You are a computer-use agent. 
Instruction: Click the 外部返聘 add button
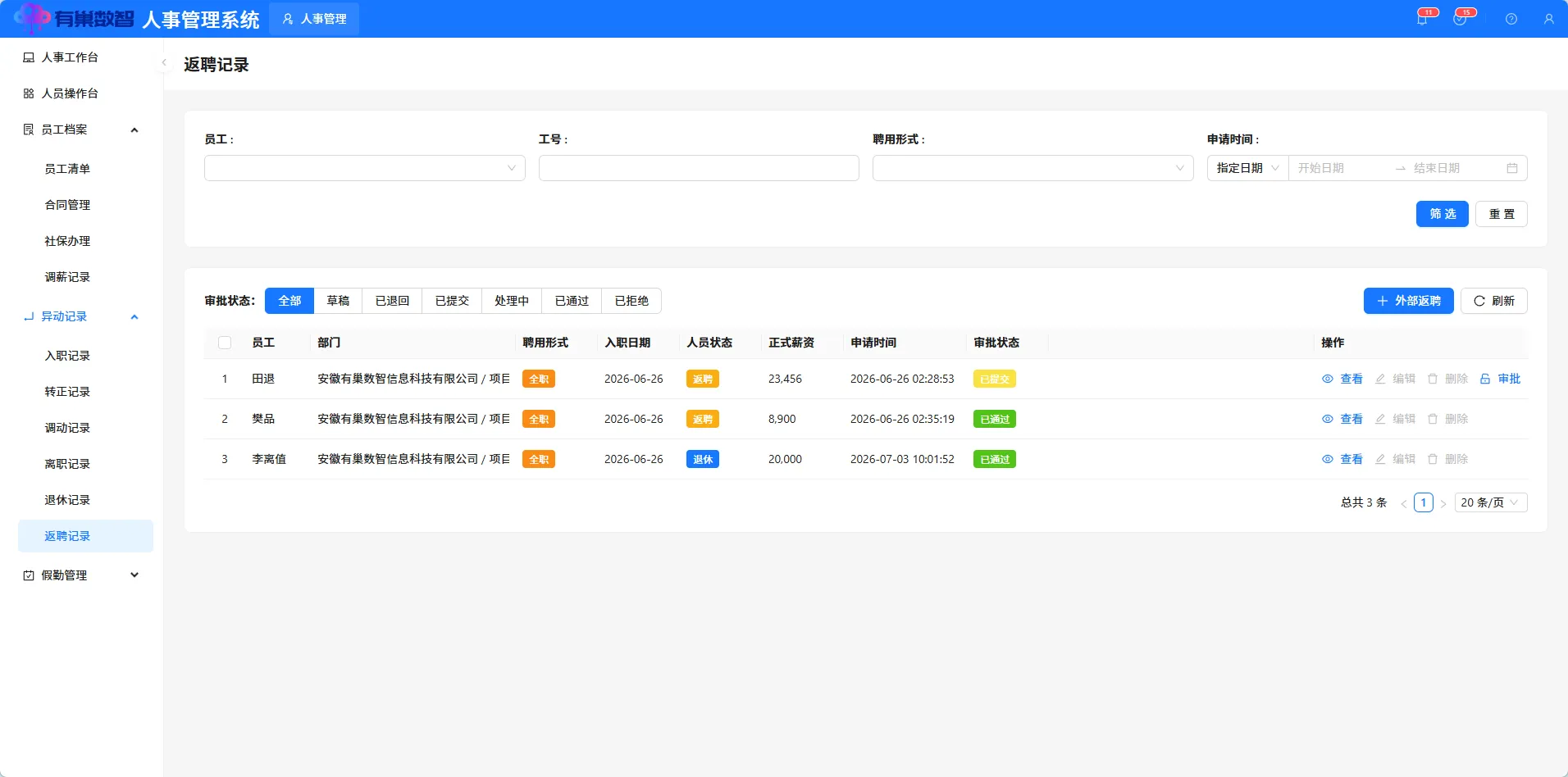coord(1409,301)
